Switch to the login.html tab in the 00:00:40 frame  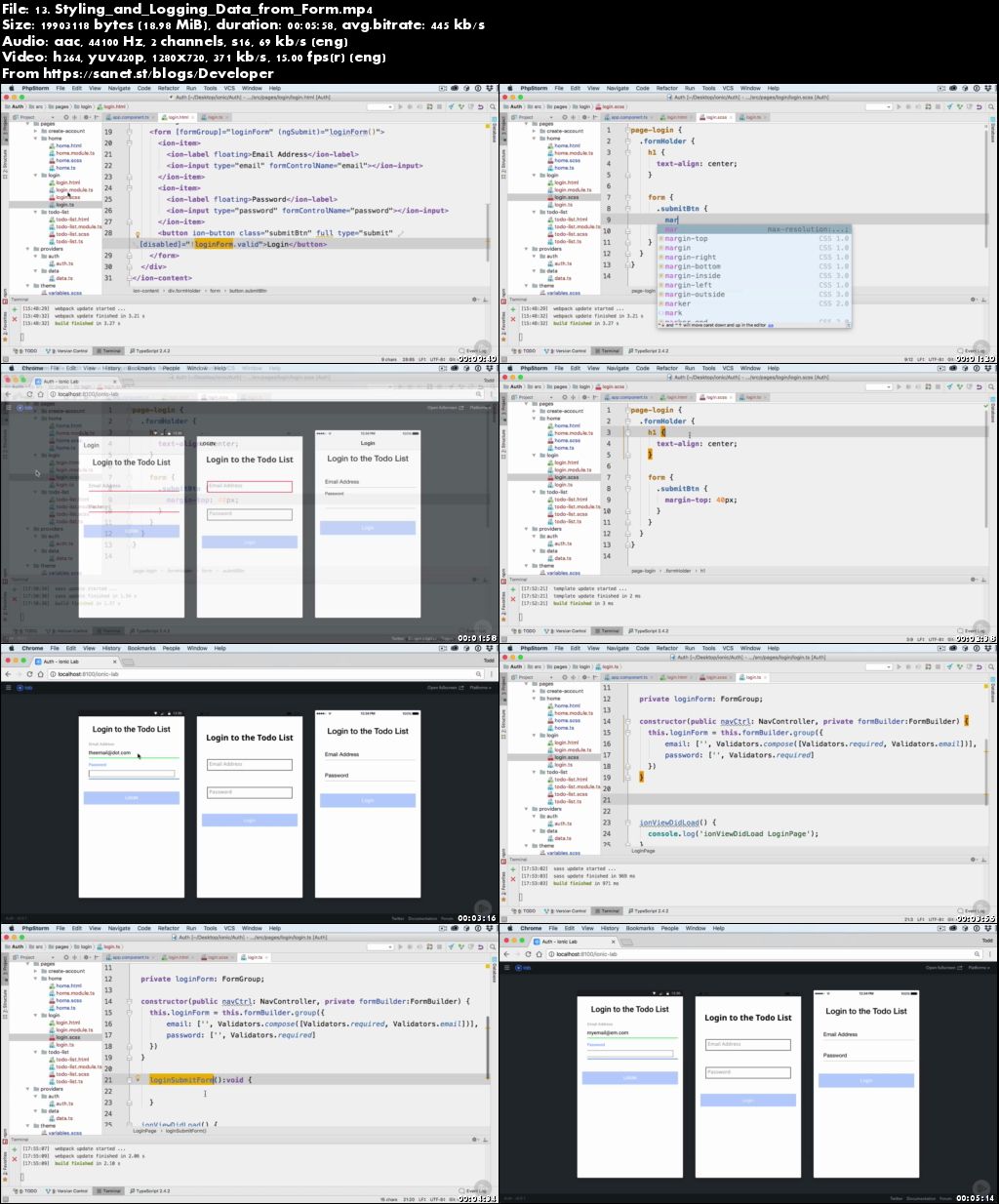tap(179, 117)
